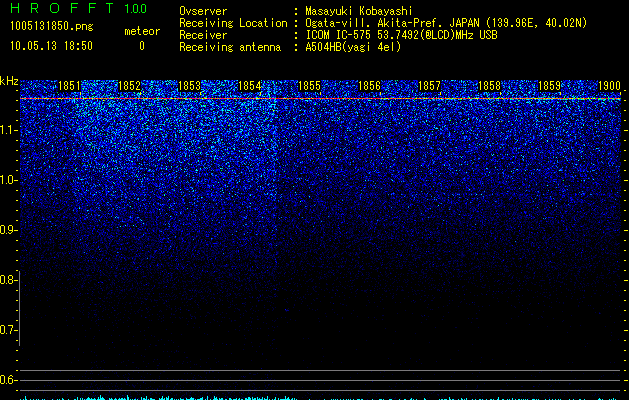
Task: Click the Ovserver label
Action: [x=203, y=11]
